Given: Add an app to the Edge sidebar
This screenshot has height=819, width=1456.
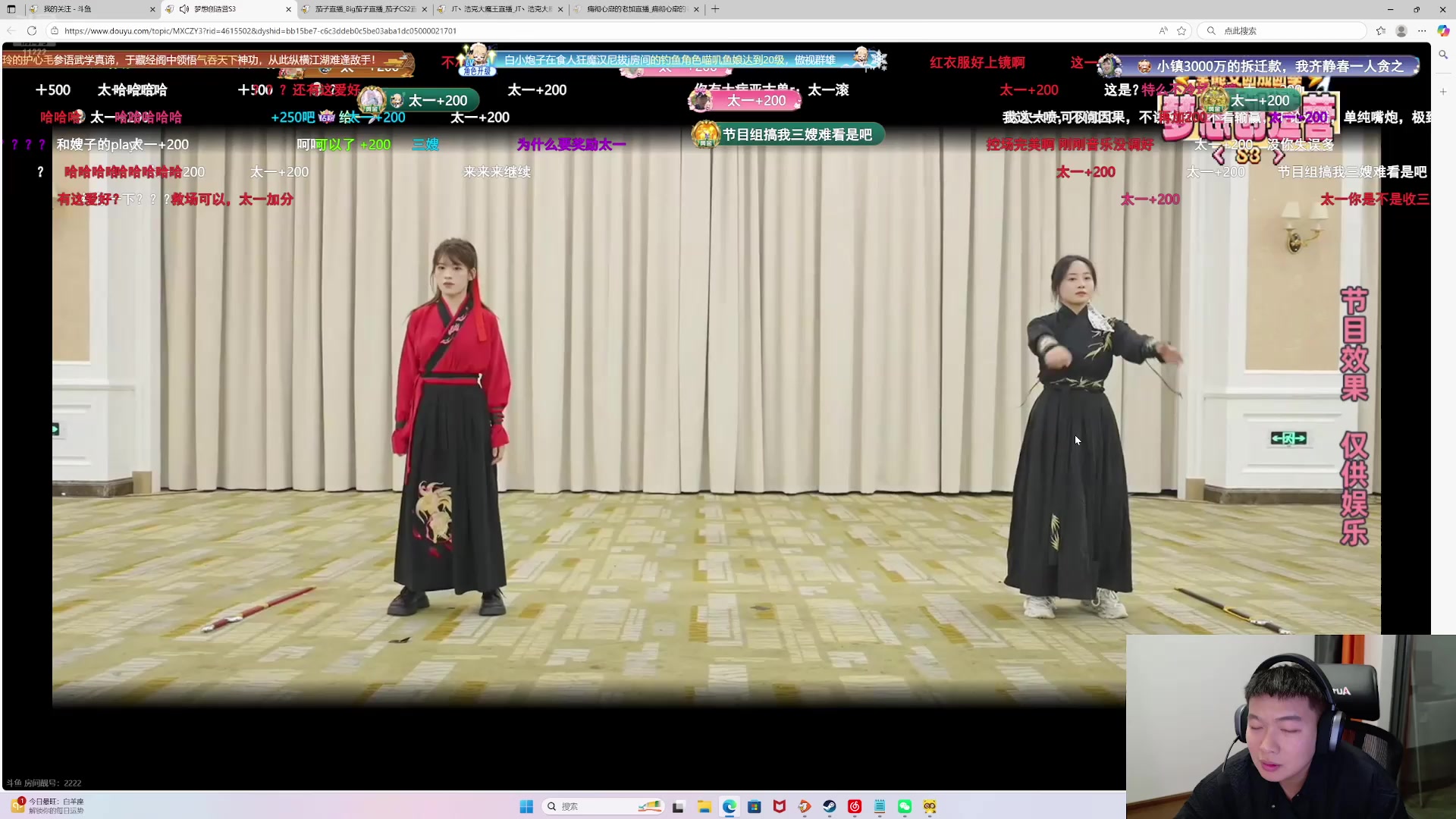Looking at the screenshot, I should pyautogui.click(x=1443, y=91).
